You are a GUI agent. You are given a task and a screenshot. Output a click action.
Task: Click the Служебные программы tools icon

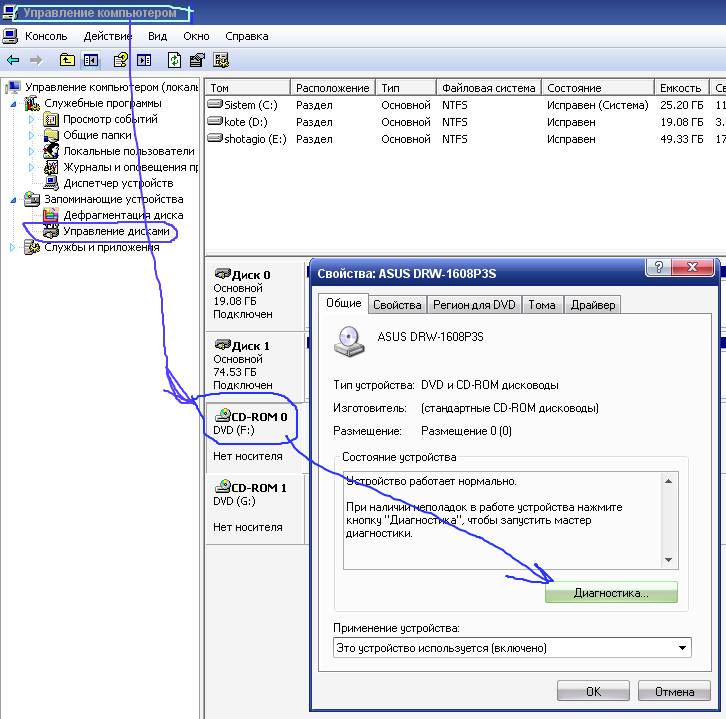(x=32, y=103)
